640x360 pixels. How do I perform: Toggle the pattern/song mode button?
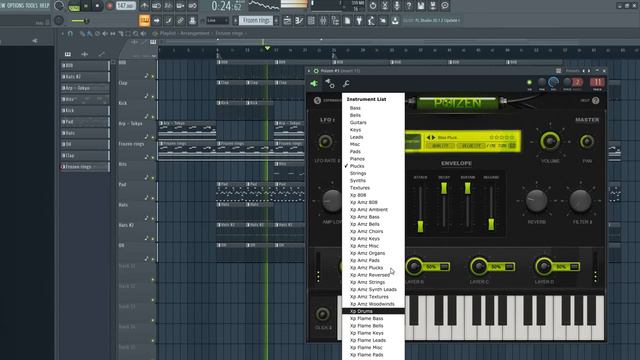74,6
